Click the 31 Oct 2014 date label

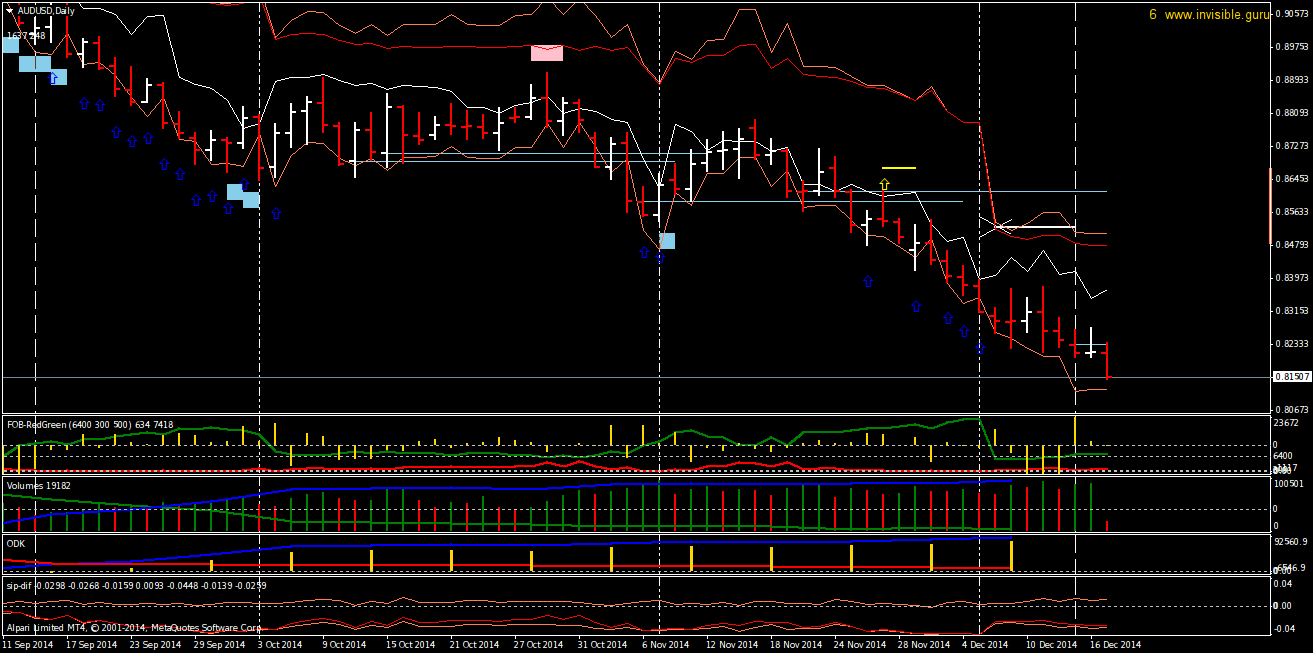pos(603,645)
